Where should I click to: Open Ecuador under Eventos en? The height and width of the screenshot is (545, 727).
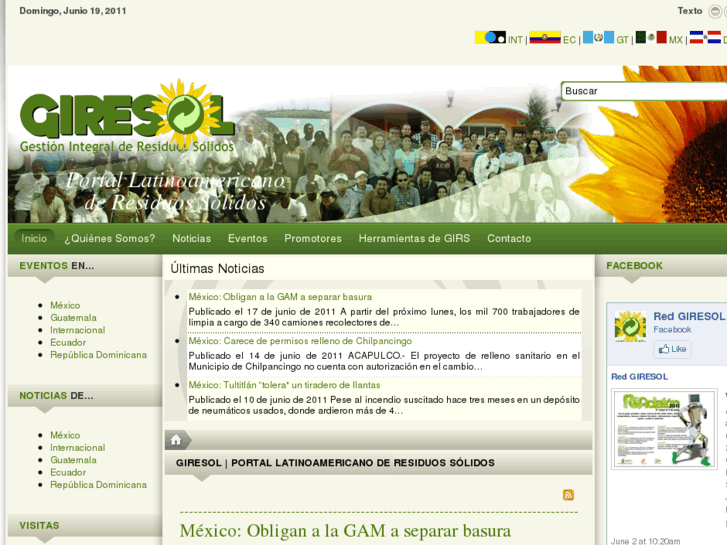(x=68, y=342)
